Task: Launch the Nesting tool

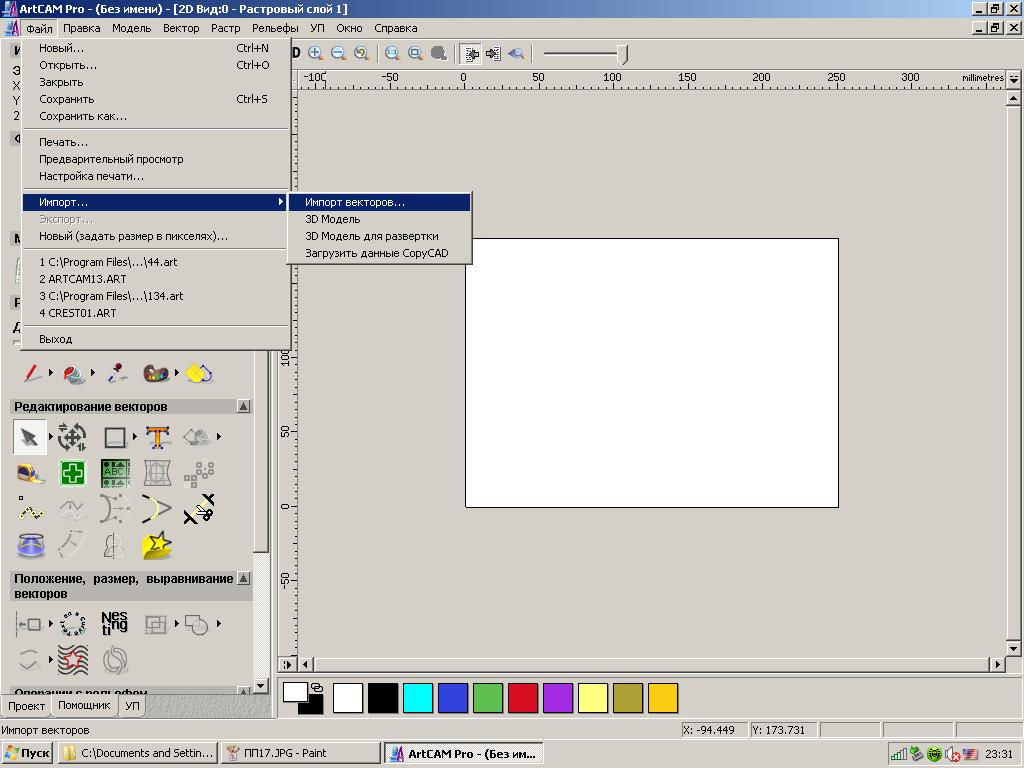Action: [114, 624]
